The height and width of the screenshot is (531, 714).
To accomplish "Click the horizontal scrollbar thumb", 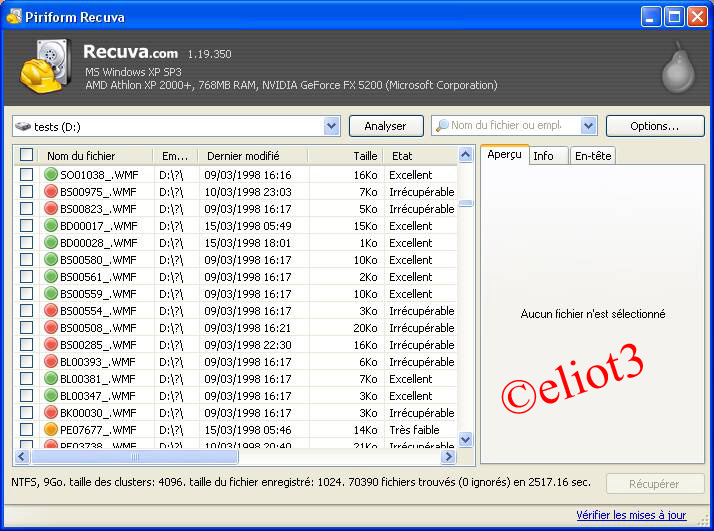I will [x=135, y=456].
